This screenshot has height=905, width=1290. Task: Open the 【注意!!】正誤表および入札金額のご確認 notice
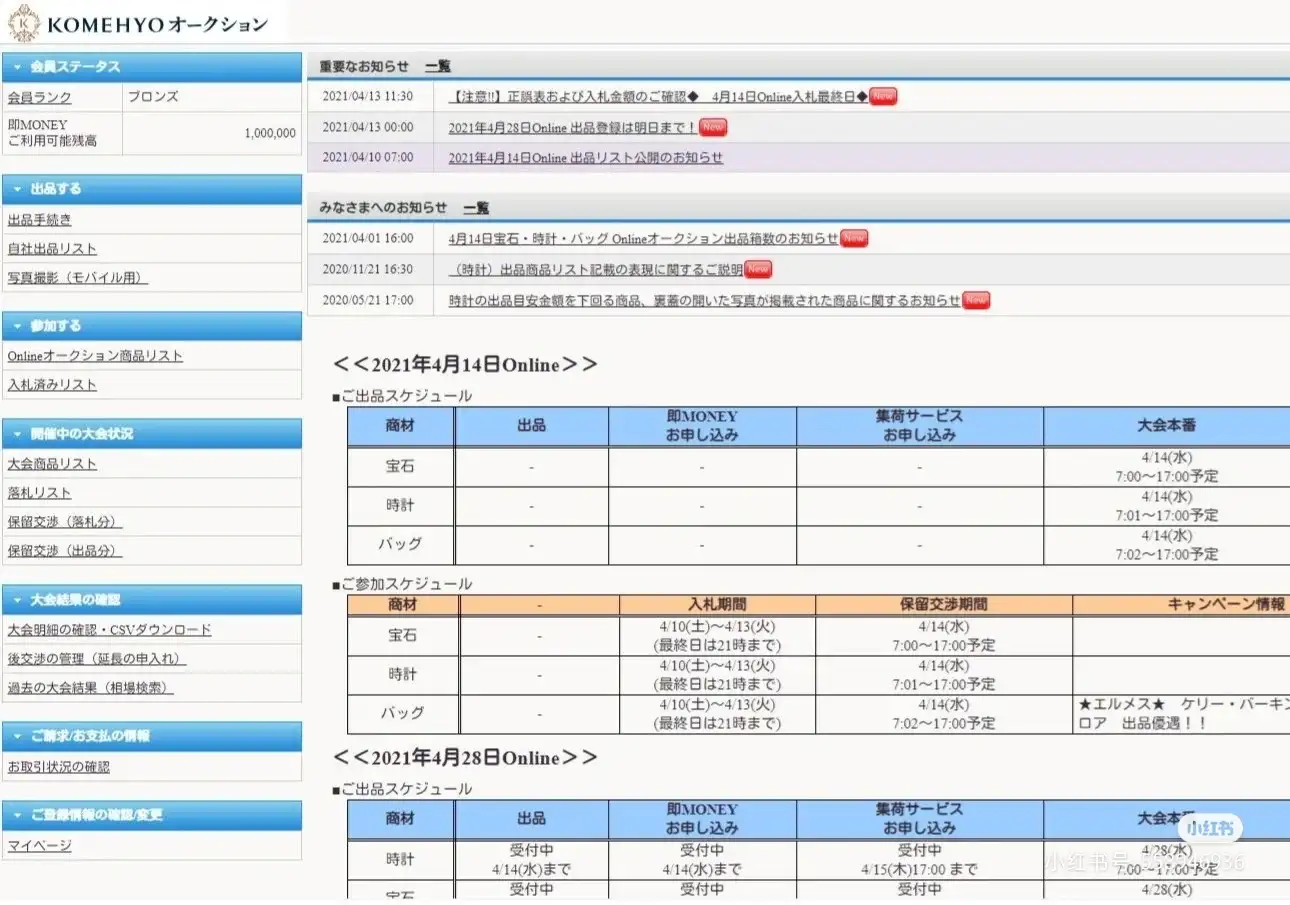[x=658, y=97]
